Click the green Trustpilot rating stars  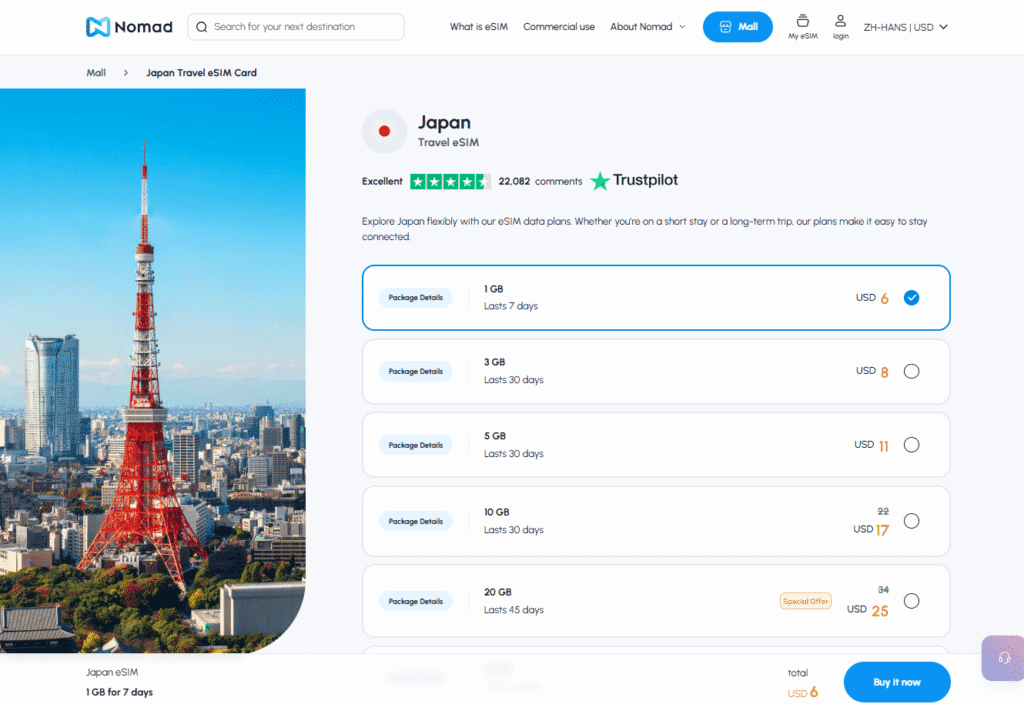(451, 181)
